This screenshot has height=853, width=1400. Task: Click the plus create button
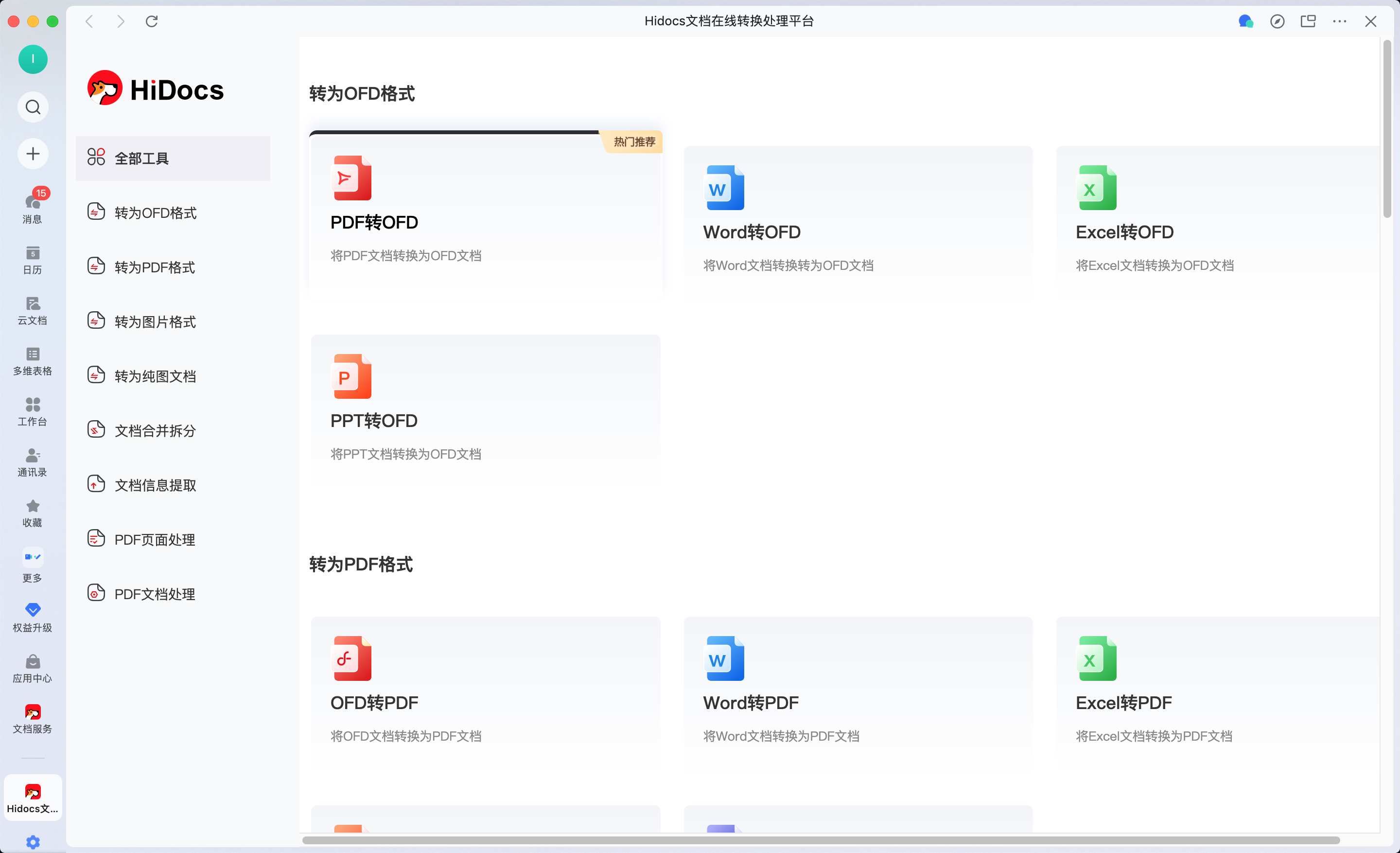tap(33, 154)
